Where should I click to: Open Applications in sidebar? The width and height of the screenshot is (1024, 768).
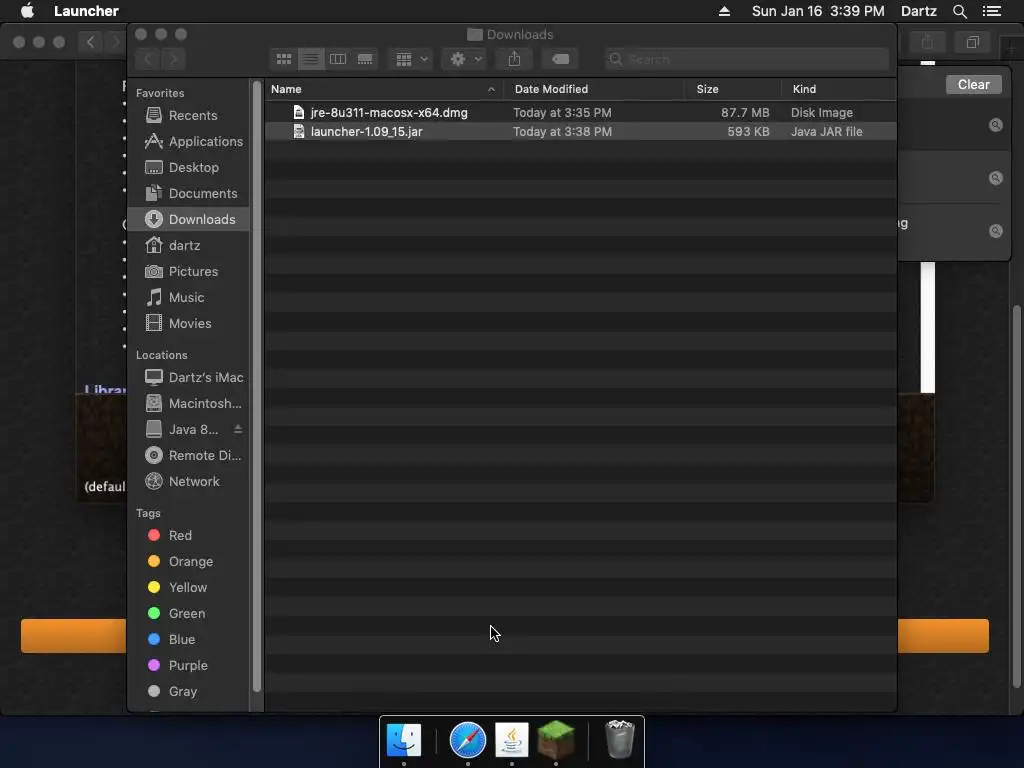pyautogui.click(x=188, y=142)
